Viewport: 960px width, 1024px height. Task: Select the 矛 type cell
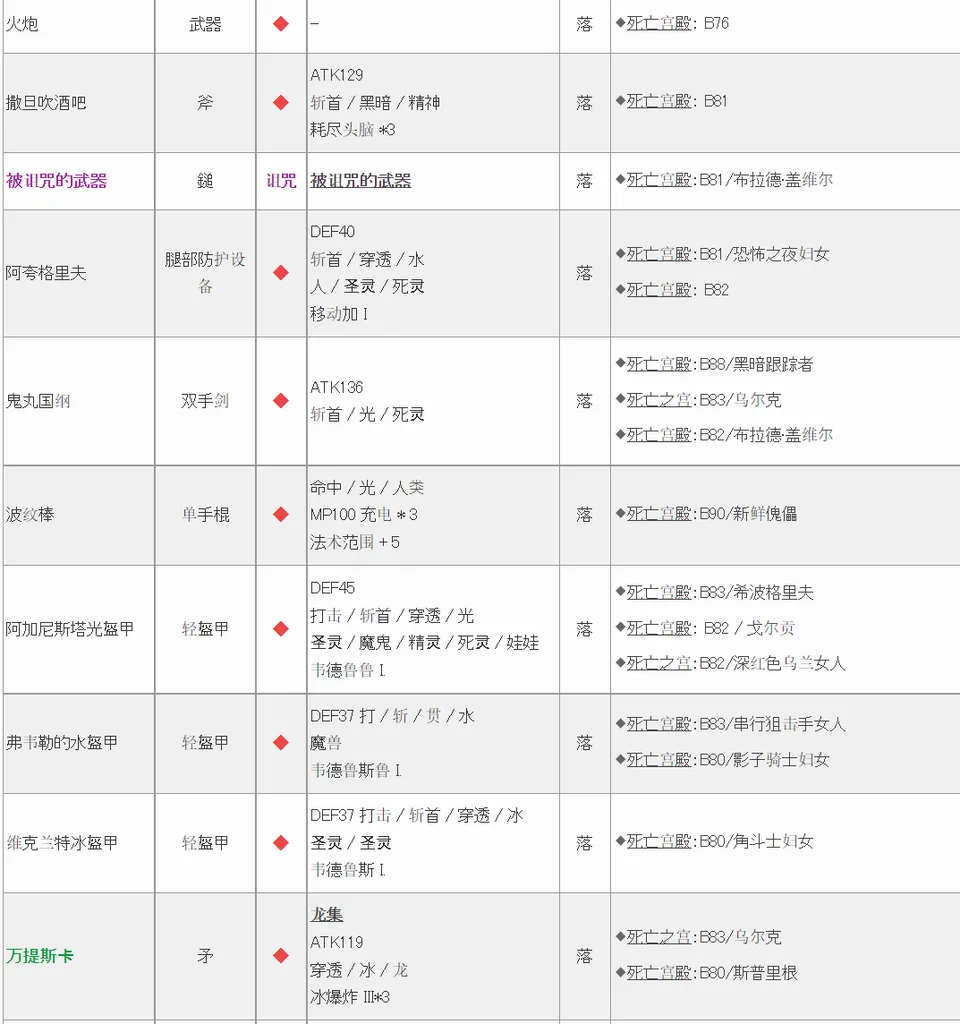(205, 956)
